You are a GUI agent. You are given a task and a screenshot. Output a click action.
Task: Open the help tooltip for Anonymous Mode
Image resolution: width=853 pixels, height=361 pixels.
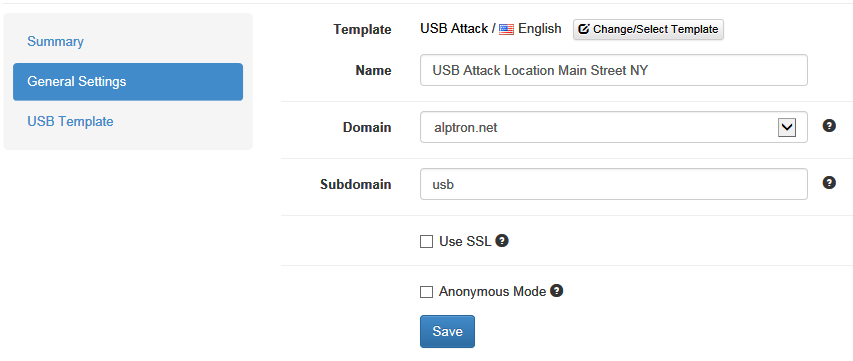pyautogui.click(x=556, y=291)
